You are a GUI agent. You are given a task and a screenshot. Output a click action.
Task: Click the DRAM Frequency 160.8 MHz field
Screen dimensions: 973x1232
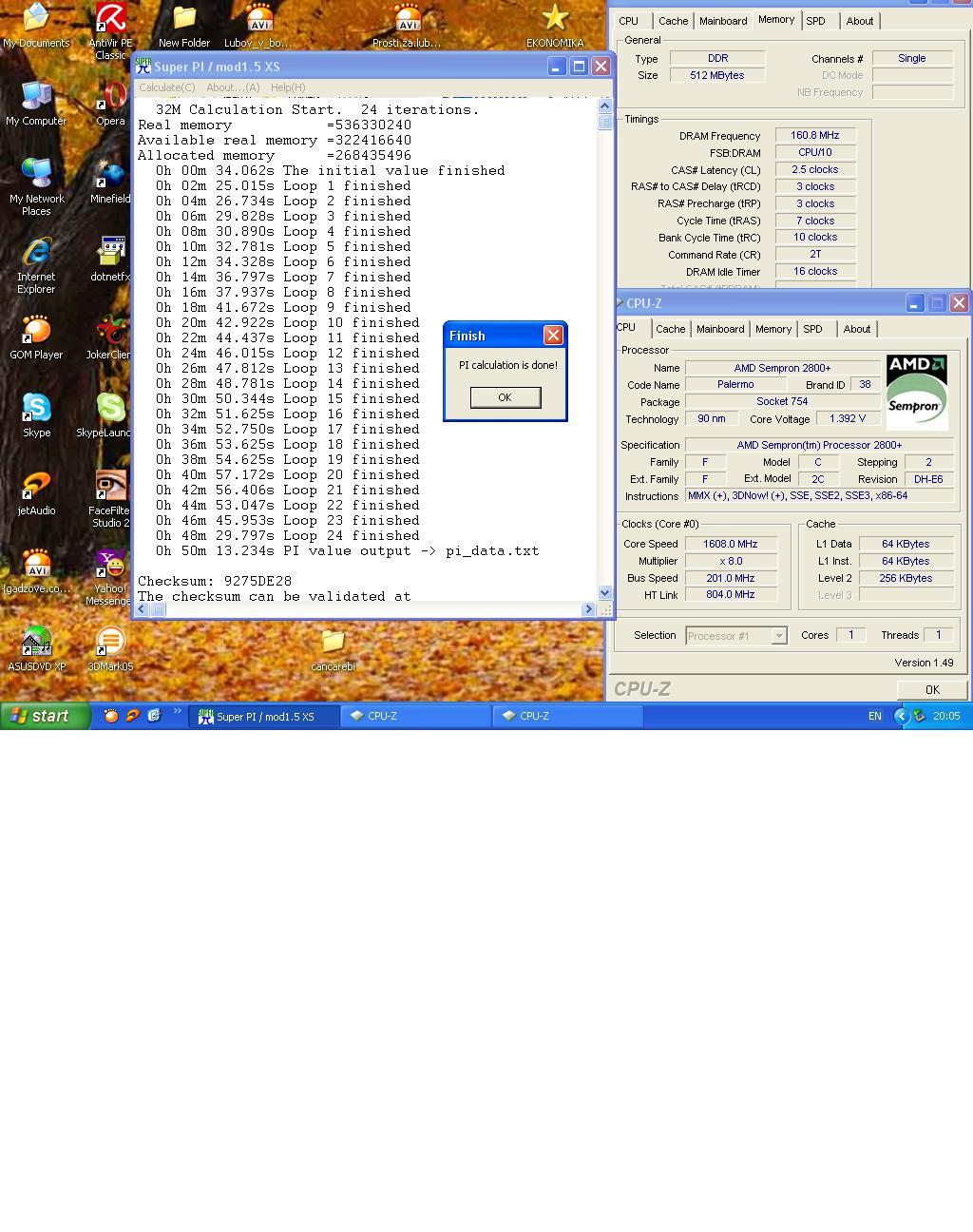pos(815,135)
